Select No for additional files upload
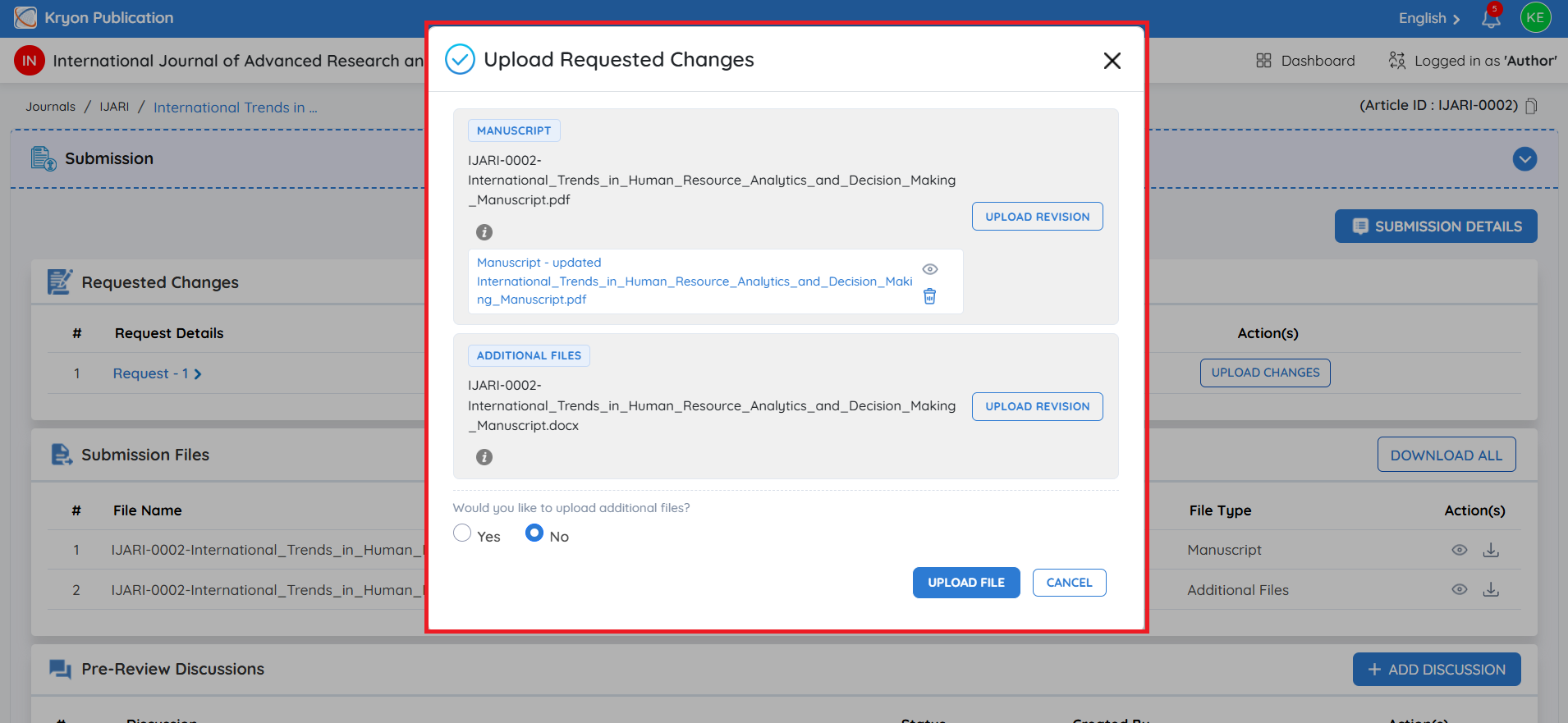 [x=534, y=533]
